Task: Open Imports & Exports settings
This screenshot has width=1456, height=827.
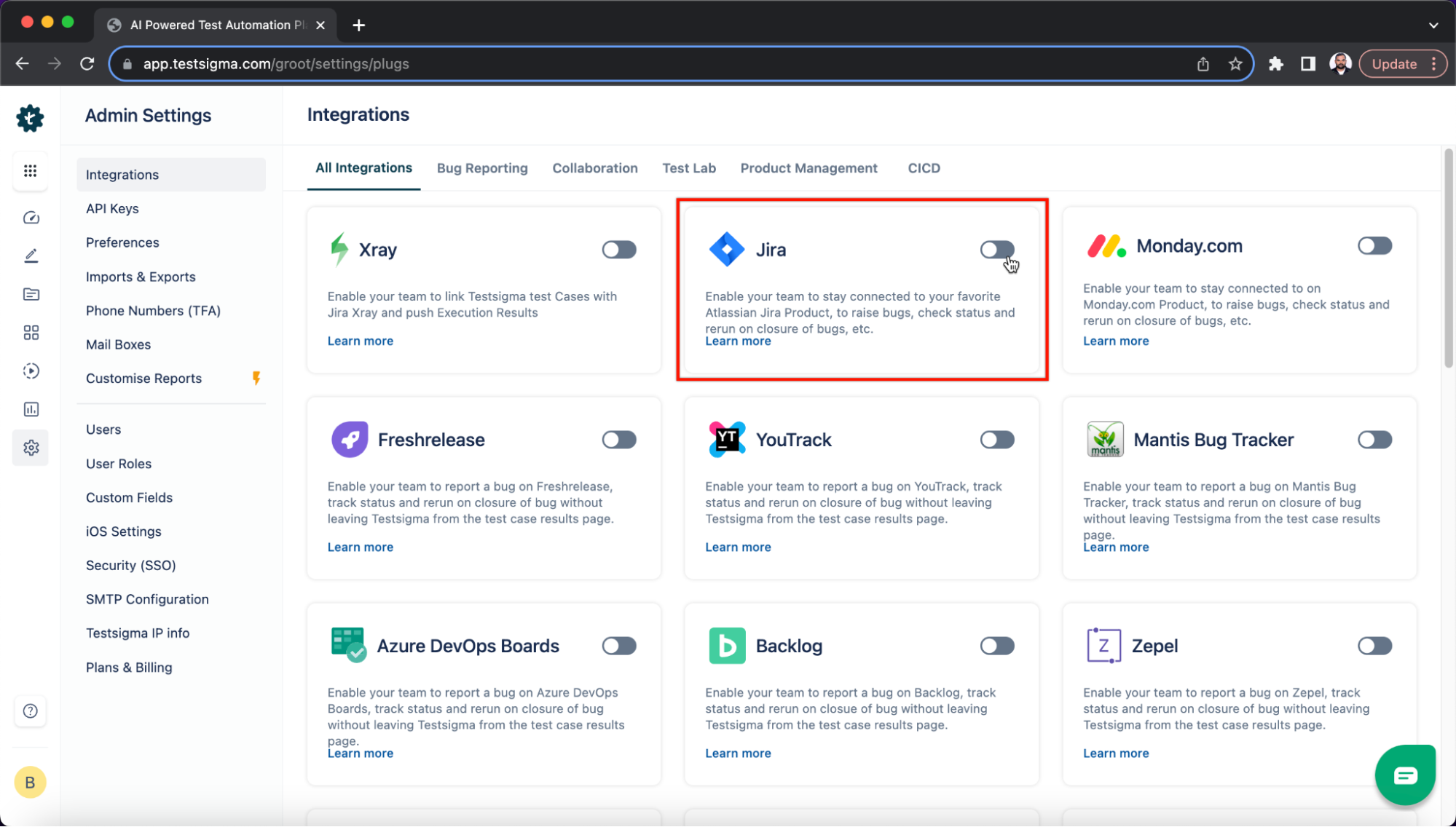Action: 141,277
